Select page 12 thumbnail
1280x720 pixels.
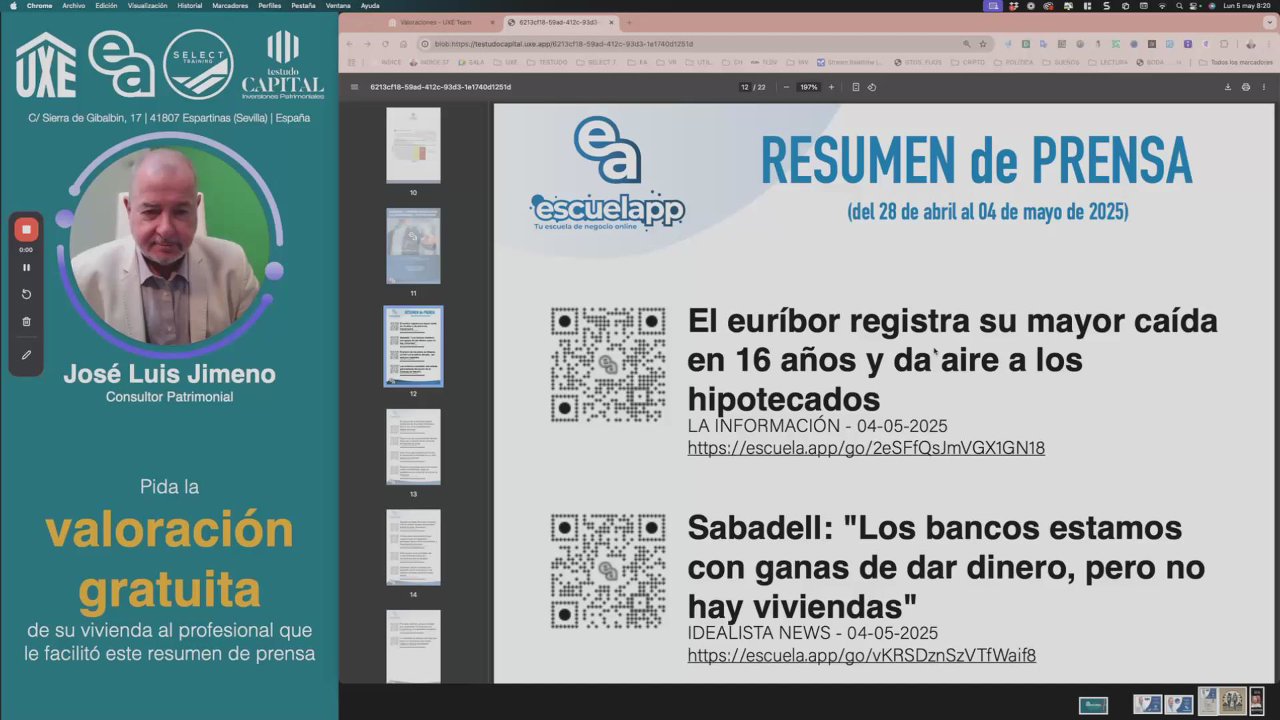413,347
